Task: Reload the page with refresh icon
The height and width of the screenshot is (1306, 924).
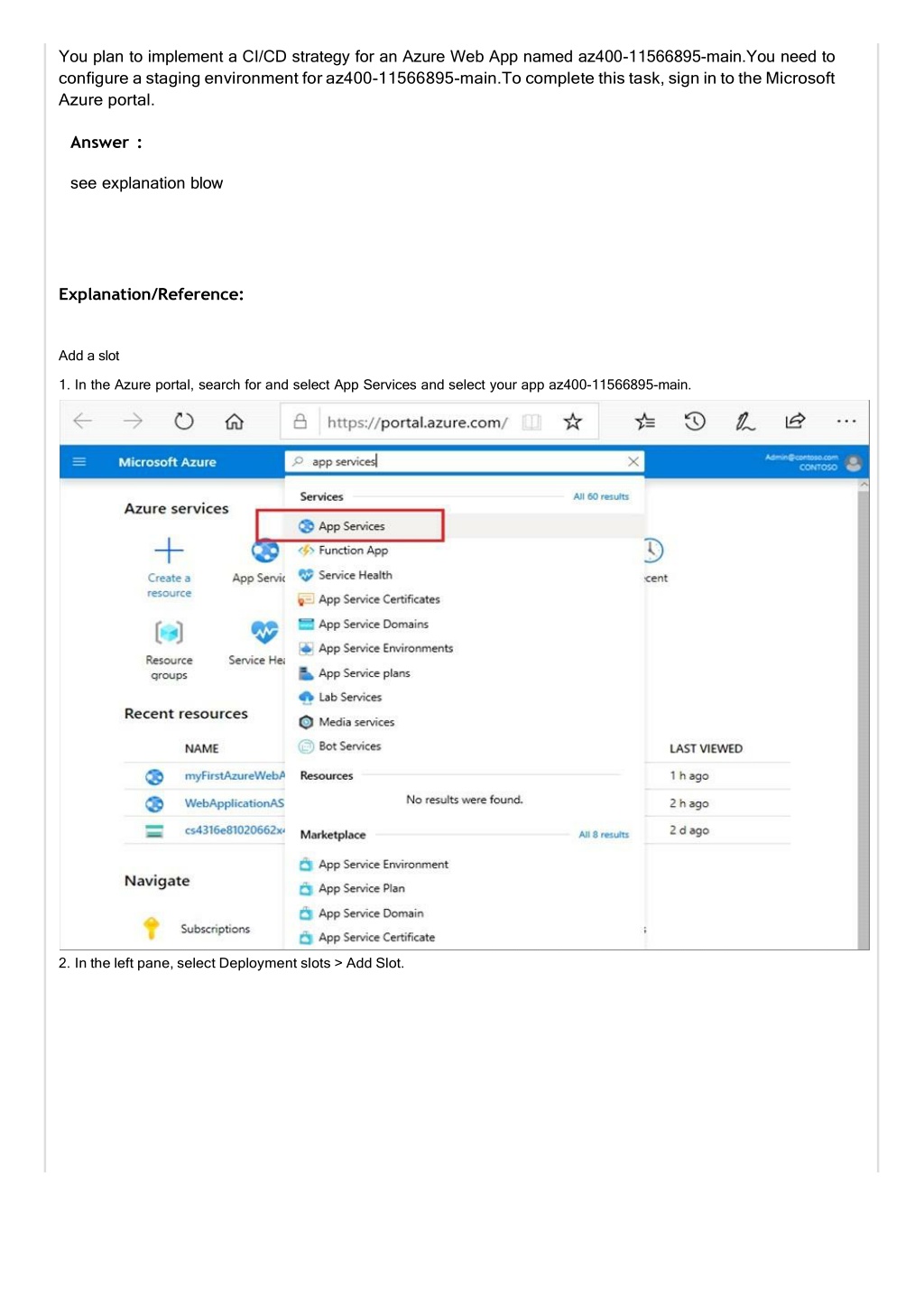Action: [184, 421]
